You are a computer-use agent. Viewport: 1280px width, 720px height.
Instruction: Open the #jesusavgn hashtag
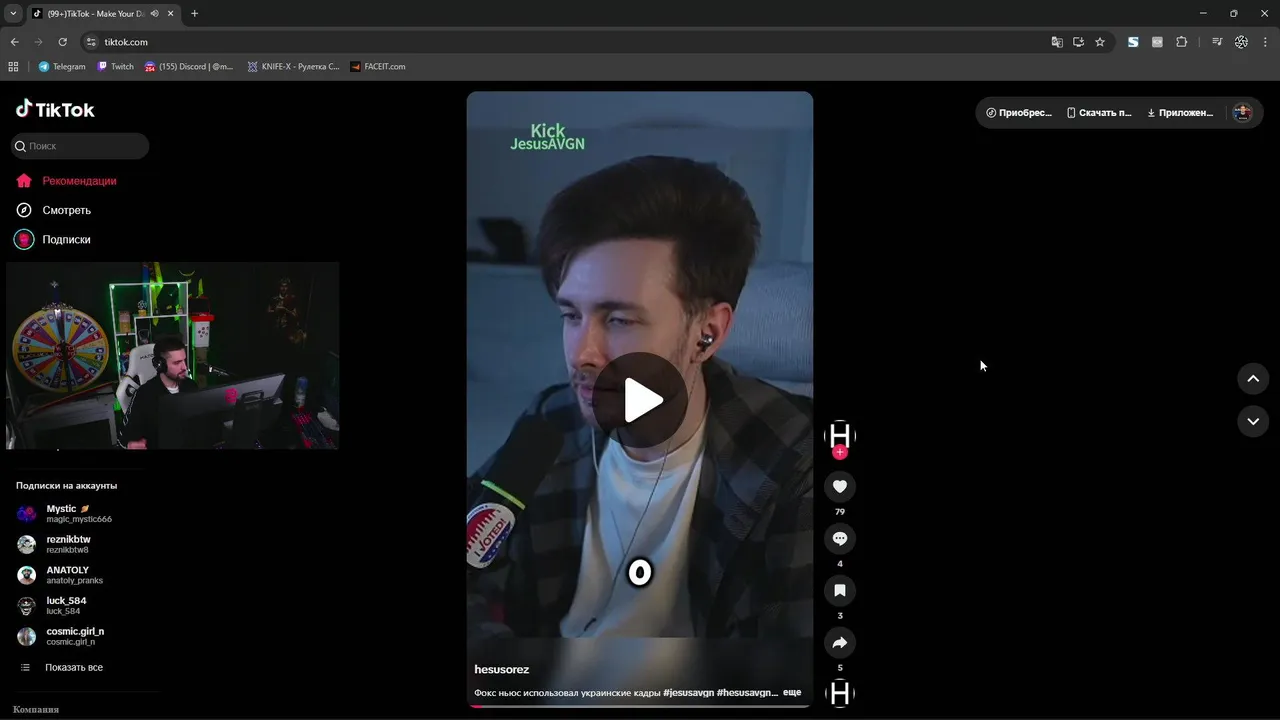click(x=688, y=692)
